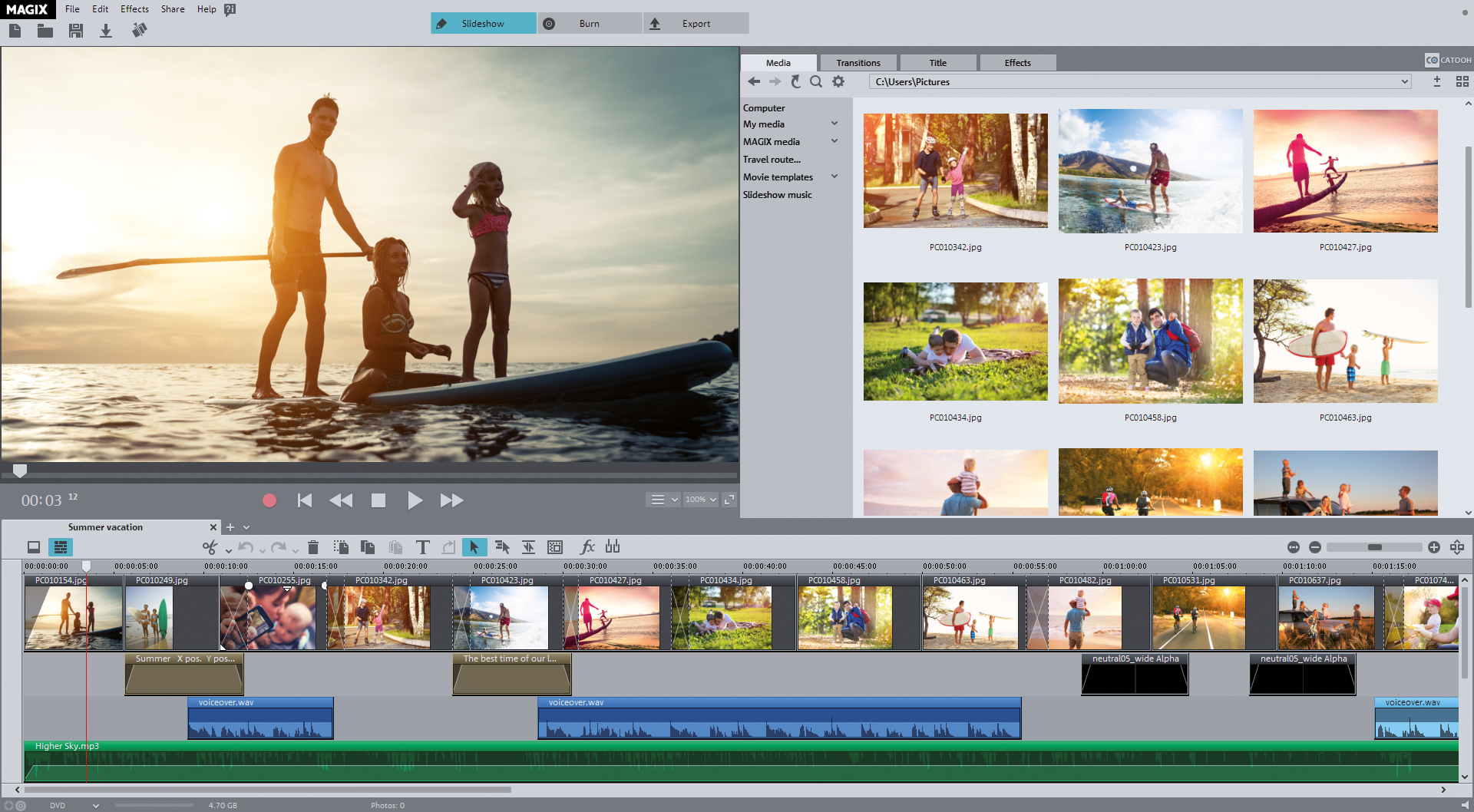Select the PC010458.jpg thumbnail in media browser
The height and width of the screenshot is (812, 1474).
(x=1150, y=341)
